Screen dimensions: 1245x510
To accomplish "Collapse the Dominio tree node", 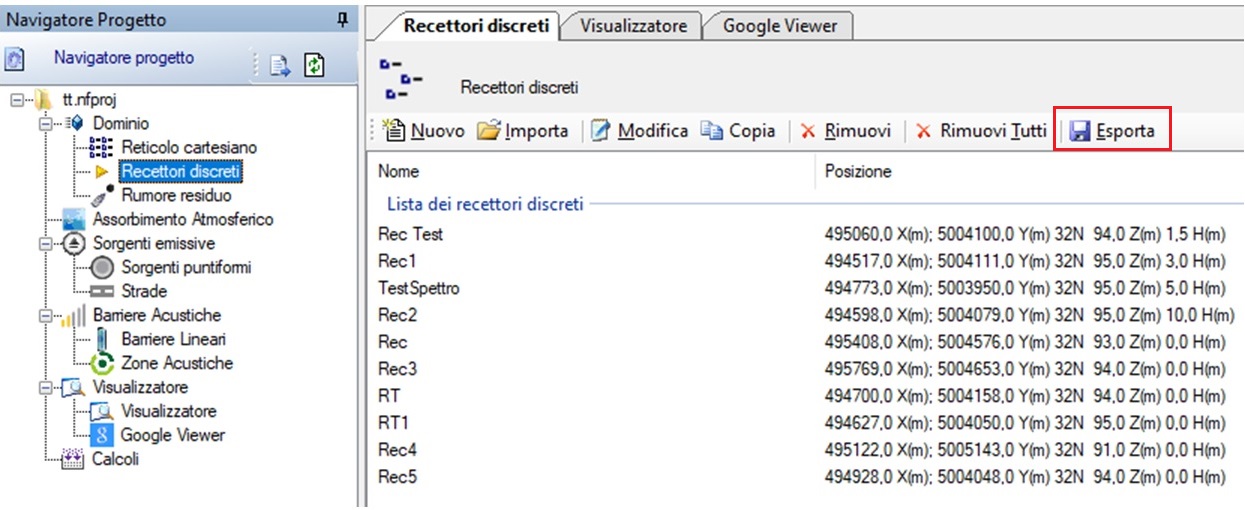I will pyautogui.click(x=44, y=124).
